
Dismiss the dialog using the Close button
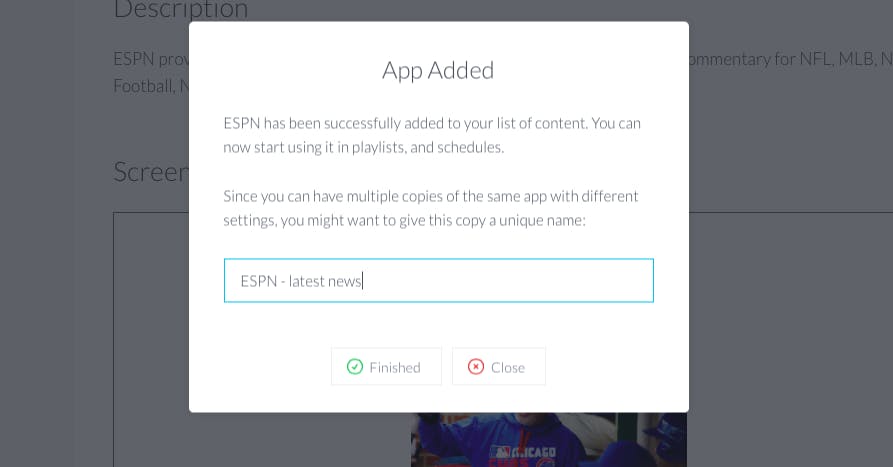pyautogui.click(x=499, y=367)
